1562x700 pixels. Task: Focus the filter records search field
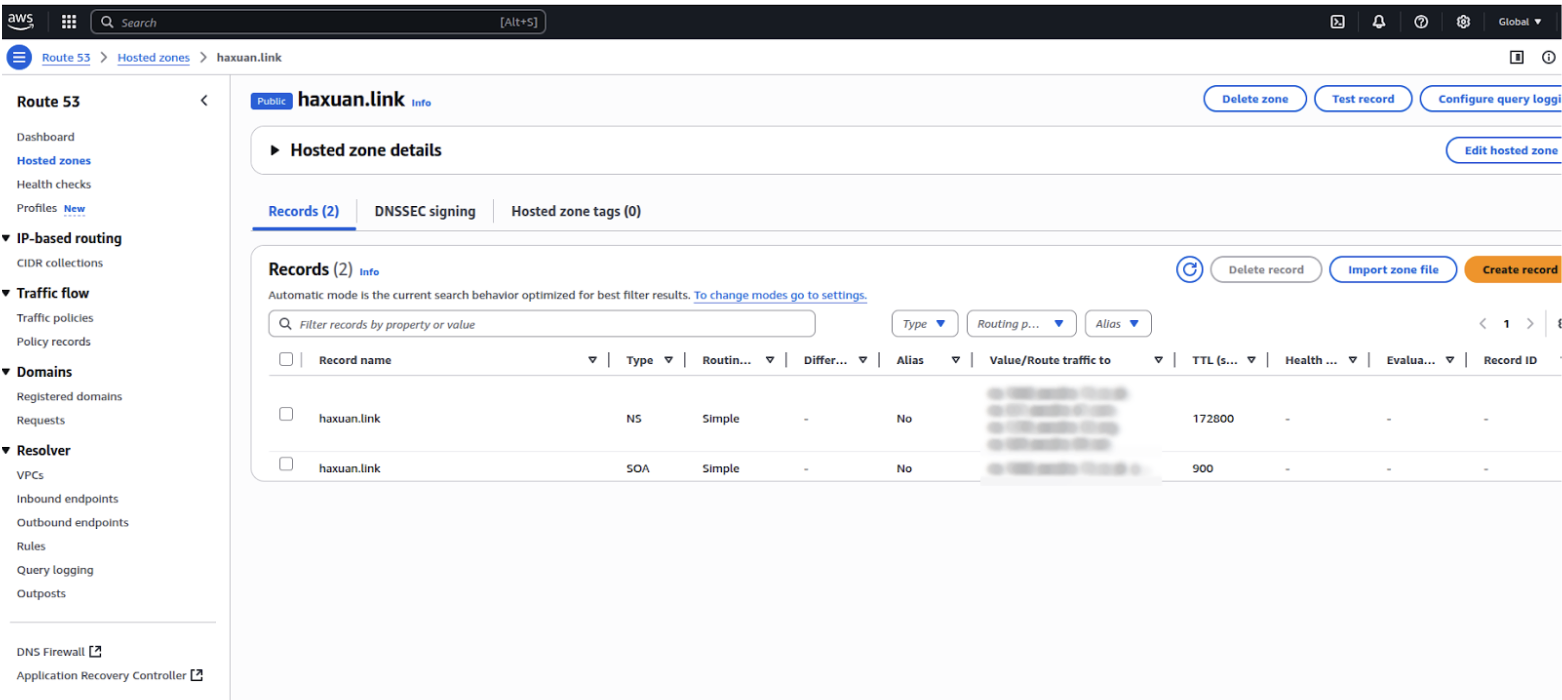[542, 324]
